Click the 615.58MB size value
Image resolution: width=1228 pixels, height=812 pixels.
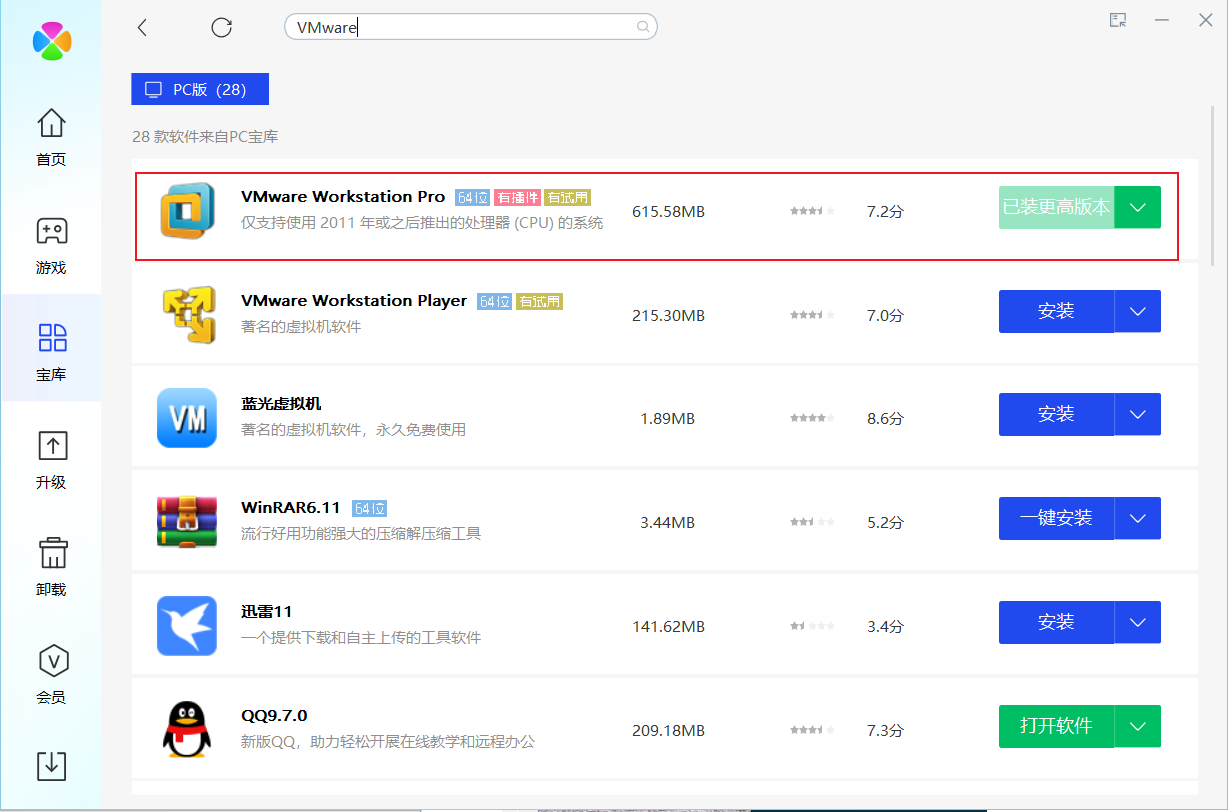668,211
